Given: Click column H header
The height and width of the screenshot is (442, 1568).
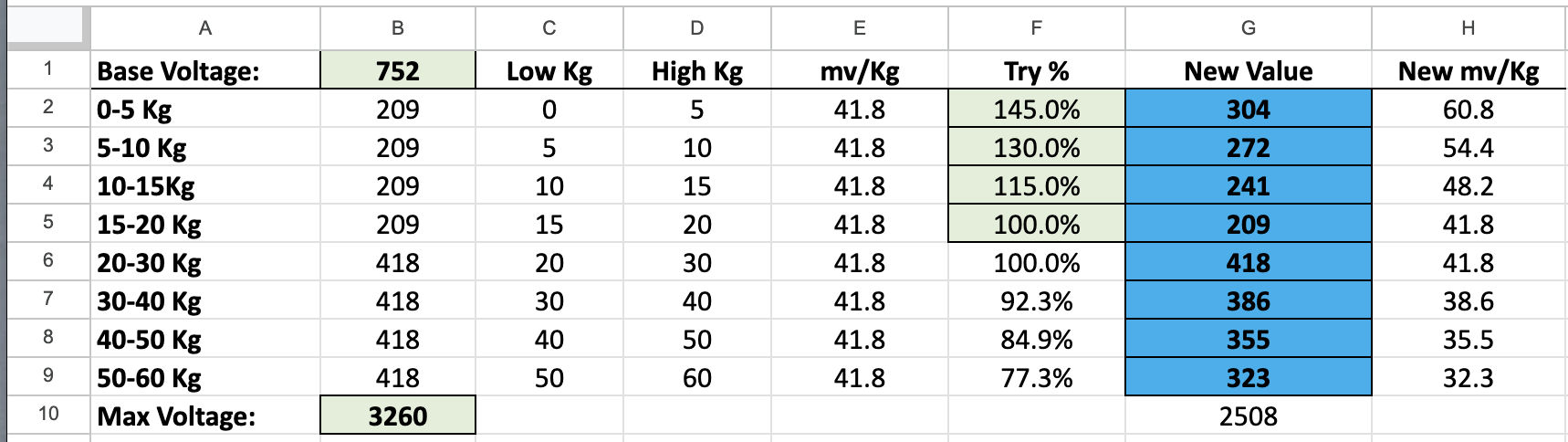Looking at the screenshot, I should pos(1468,28).
